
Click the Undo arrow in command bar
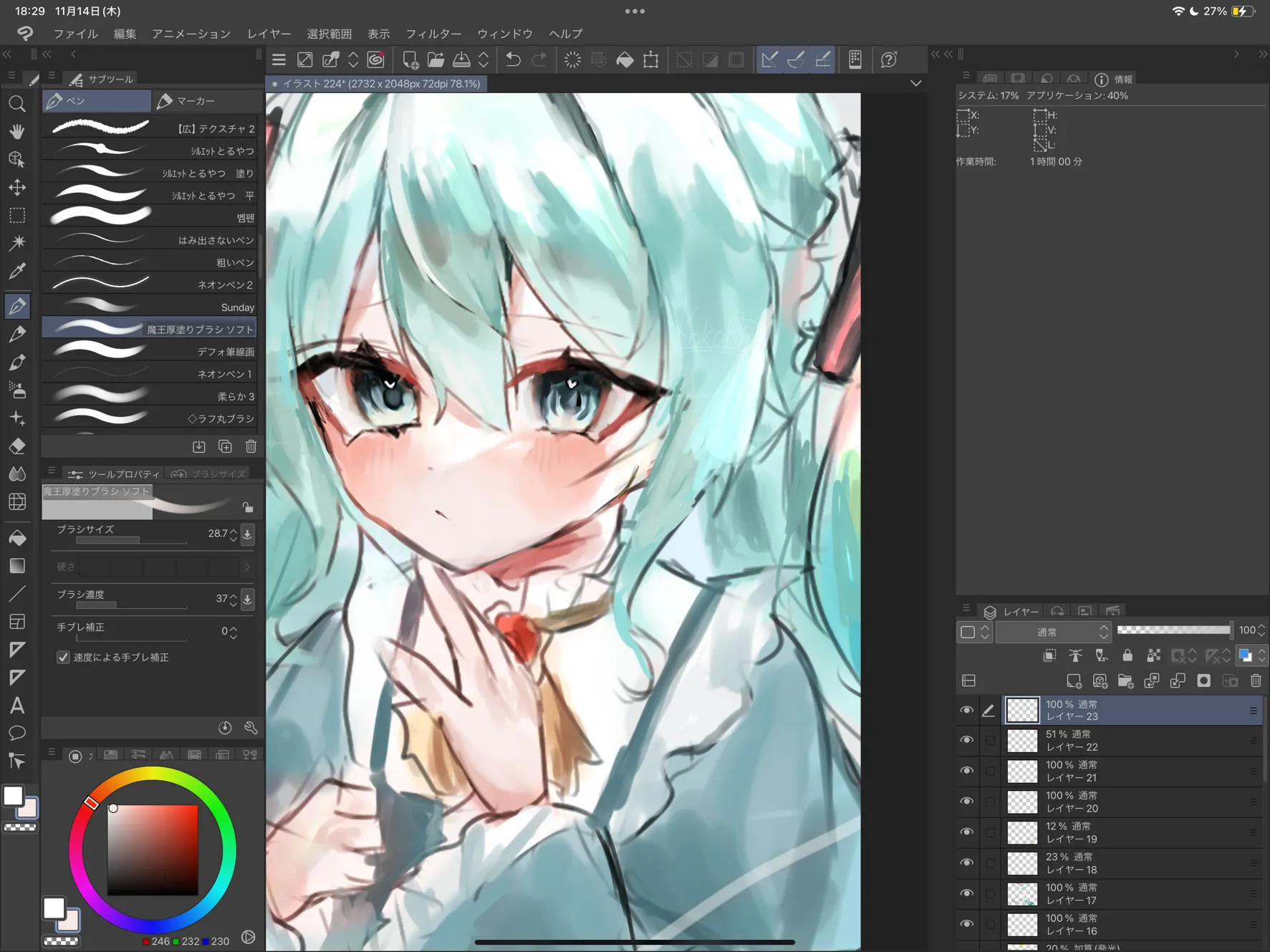tap(513, 59)
